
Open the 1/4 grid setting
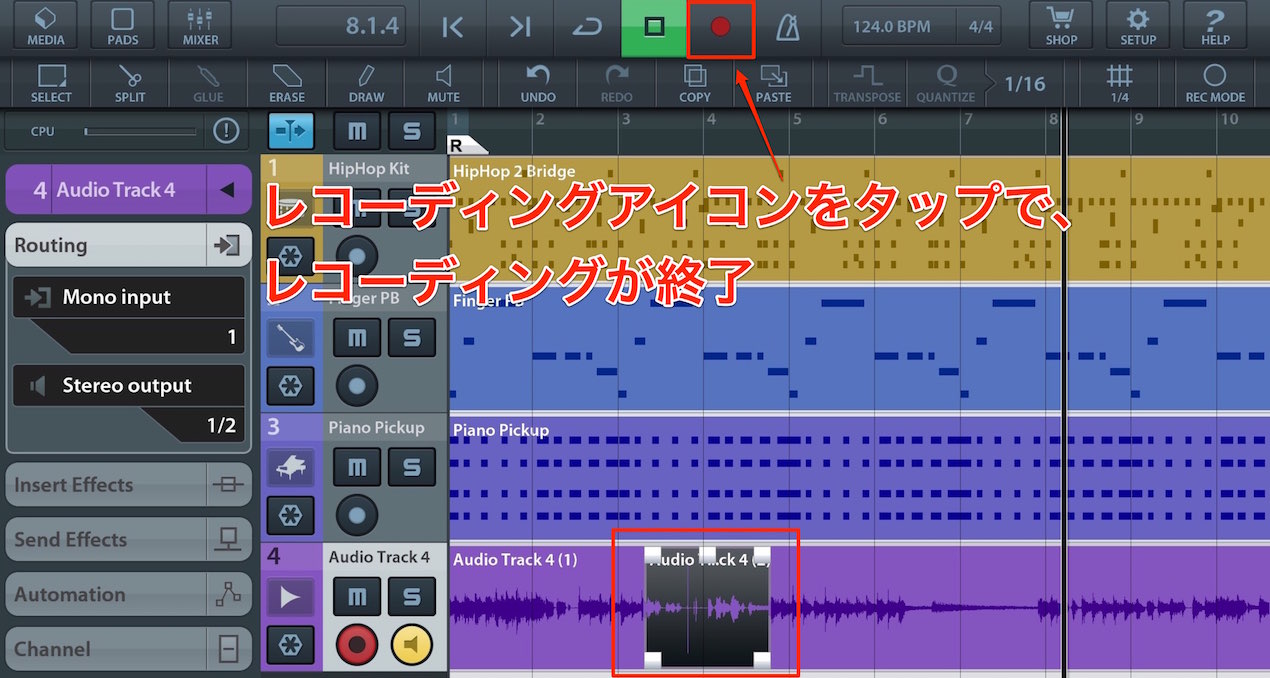1119,83
